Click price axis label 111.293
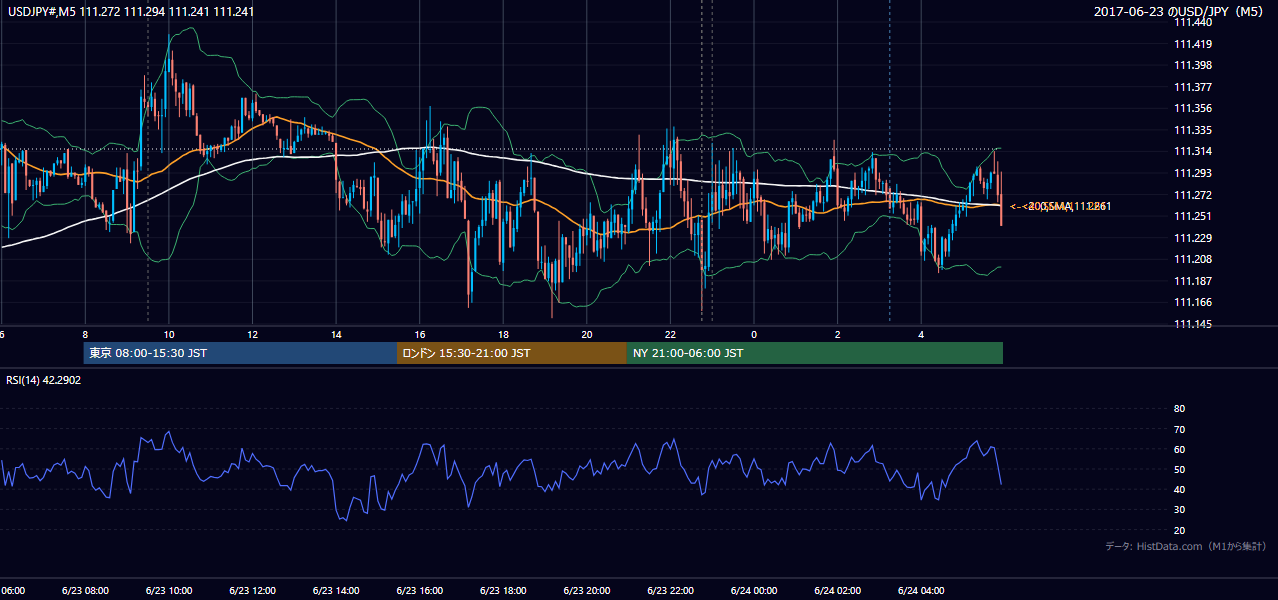Screen dimensions: 1278x600 point(1193,173)
